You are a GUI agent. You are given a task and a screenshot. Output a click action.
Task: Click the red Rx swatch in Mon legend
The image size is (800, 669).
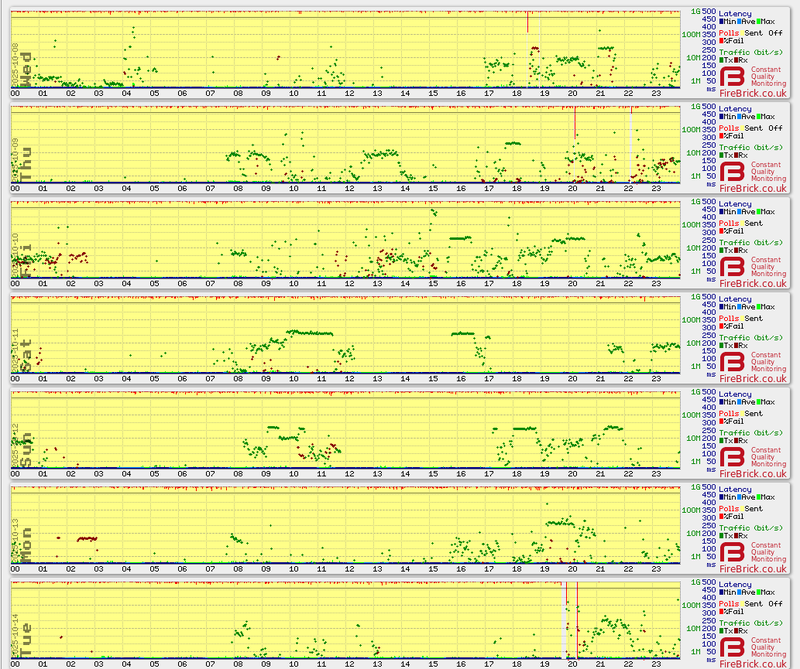coord(737,535)
